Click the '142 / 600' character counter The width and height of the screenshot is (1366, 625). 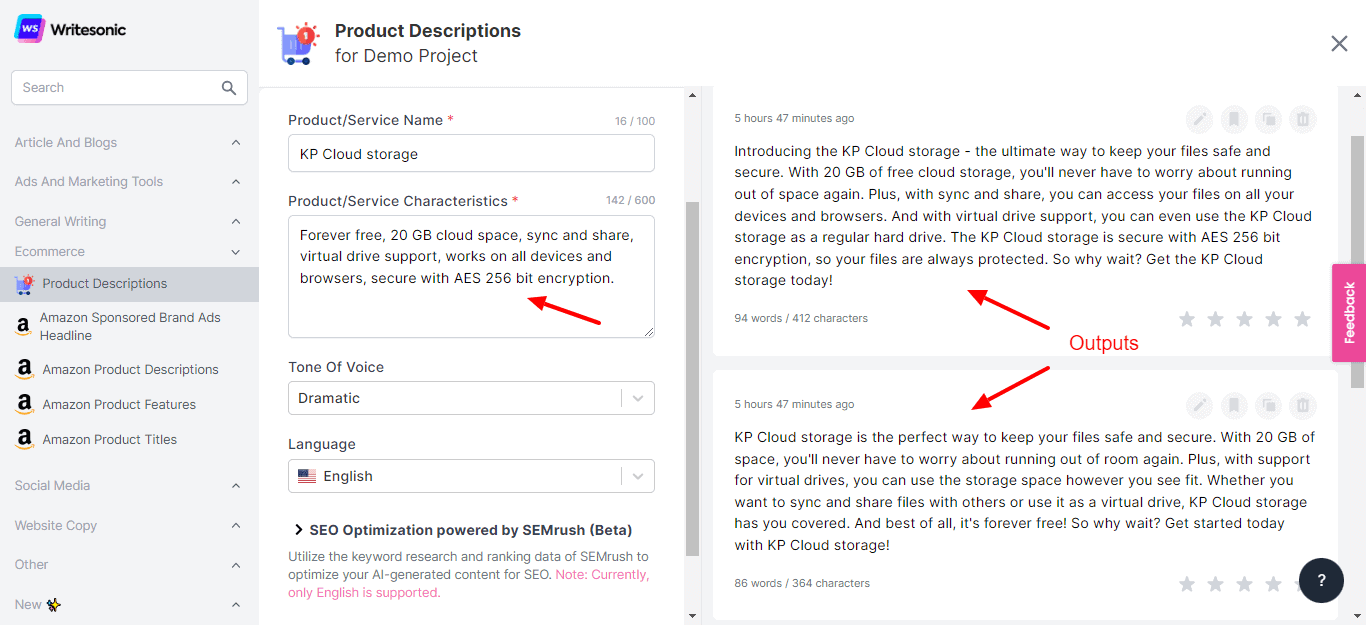(x=630, y=201)
